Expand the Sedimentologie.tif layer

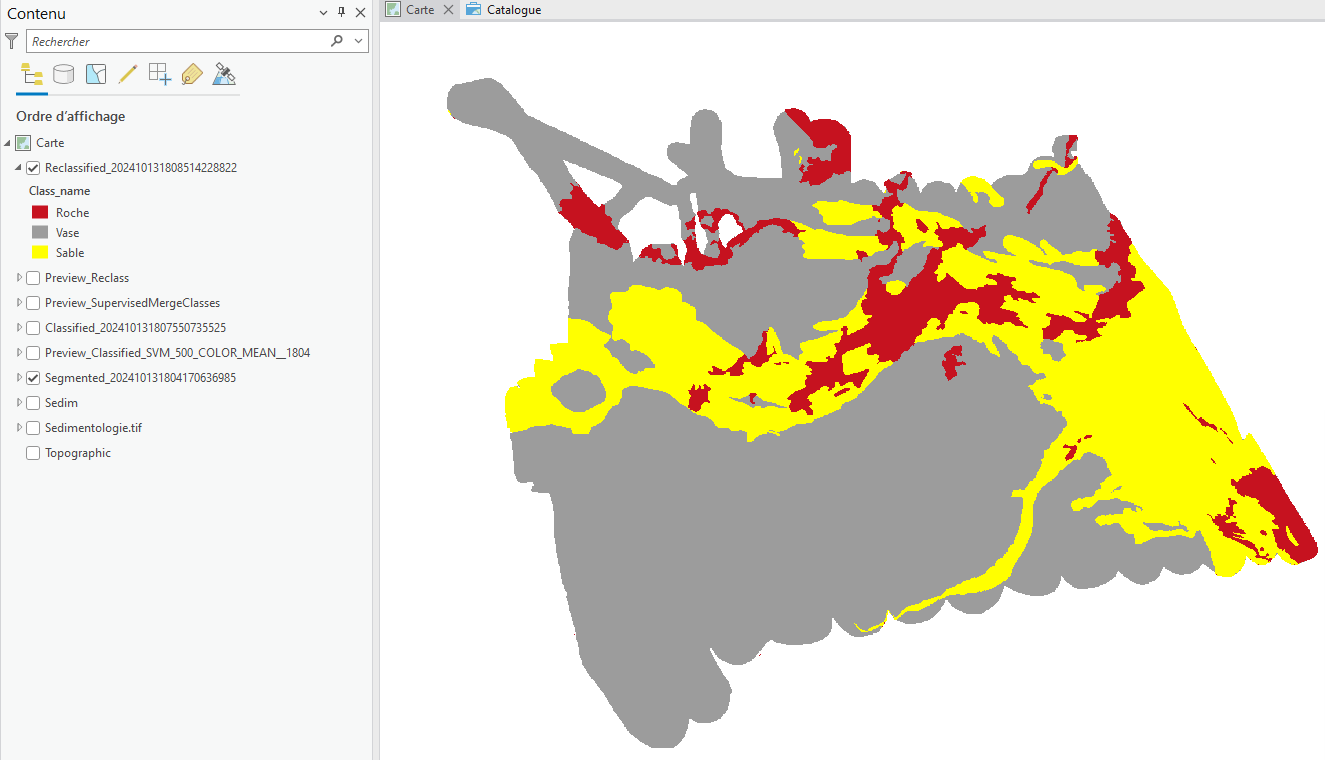coord(19,428)
